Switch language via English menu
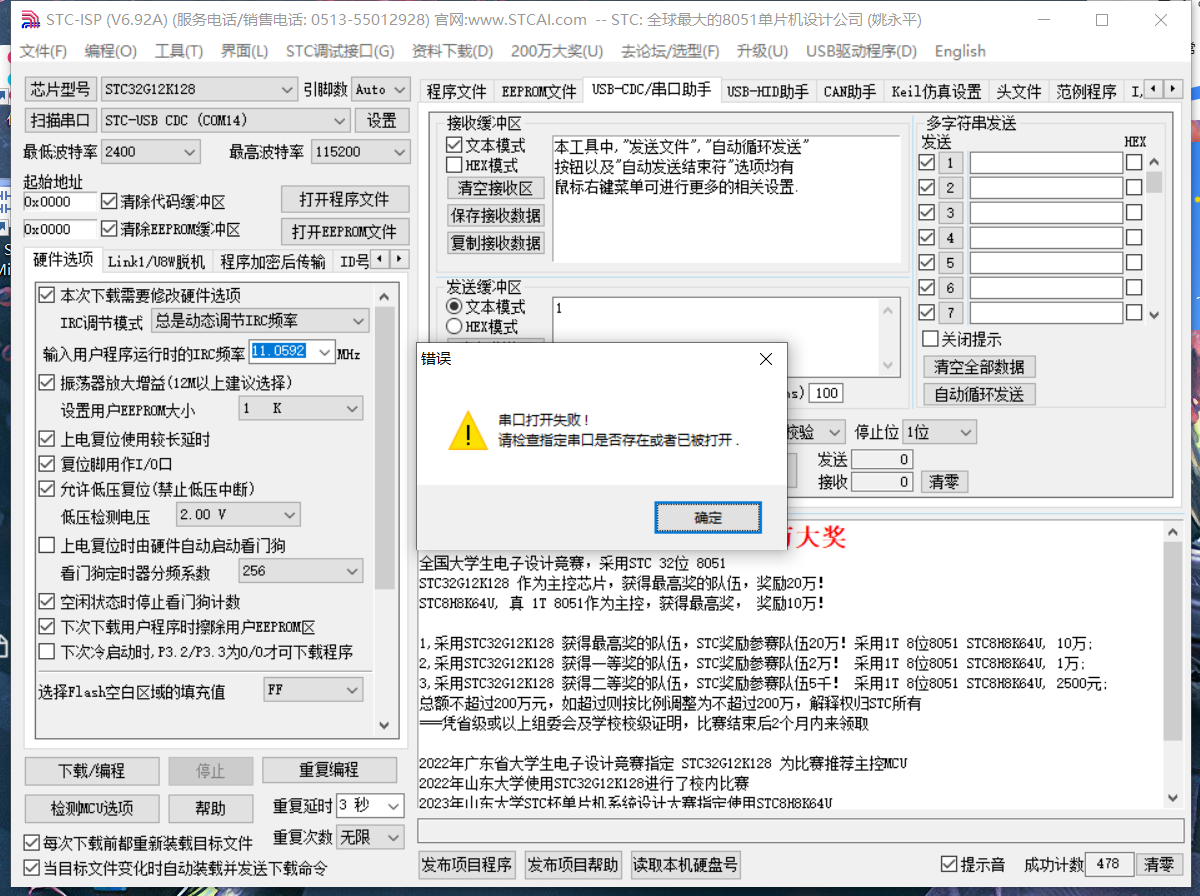 pyautogui.click(x=960, y=51)
